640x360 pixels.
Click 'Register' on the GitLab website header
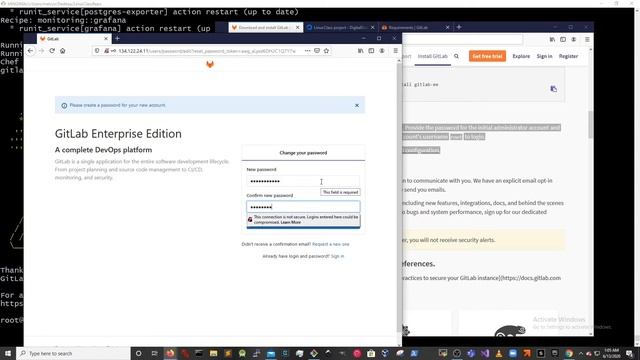point(568,56)
